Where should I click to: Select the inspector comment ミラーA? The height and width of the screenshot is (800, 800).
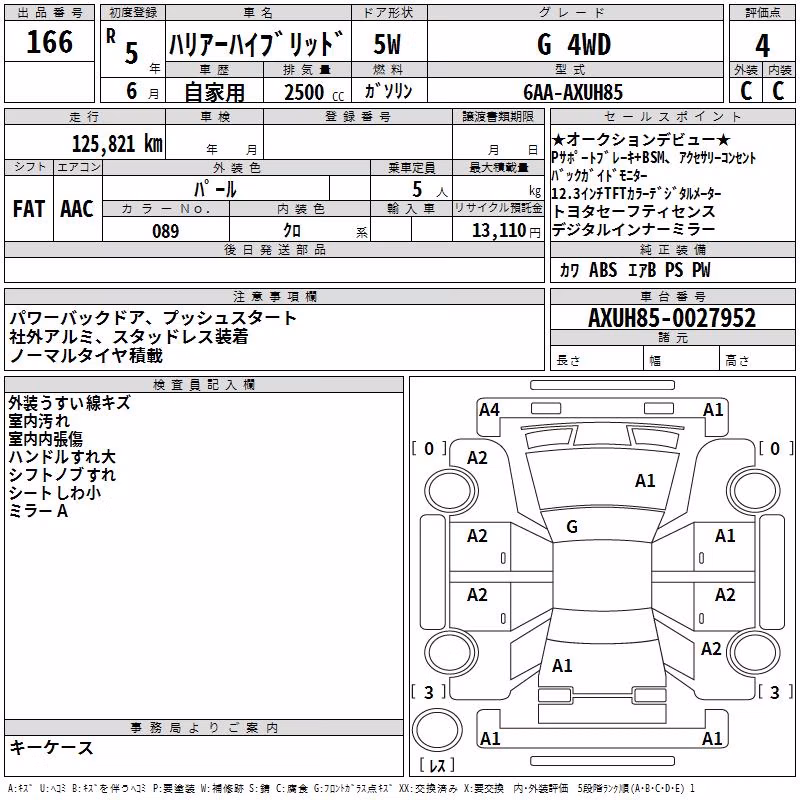(38, 510)
